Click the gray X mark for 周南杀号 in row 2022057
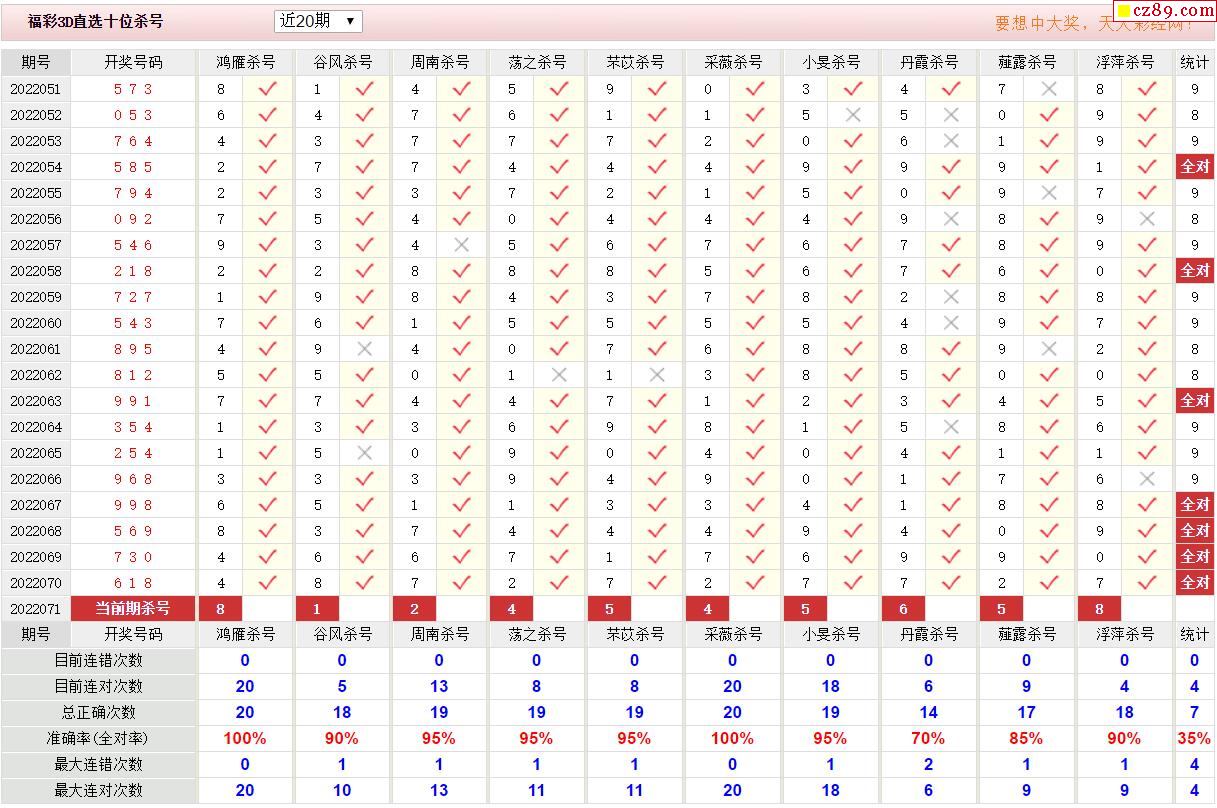The height and width of the screenshot is (808, 1217). pyautogui.click(x=461, y=245)
